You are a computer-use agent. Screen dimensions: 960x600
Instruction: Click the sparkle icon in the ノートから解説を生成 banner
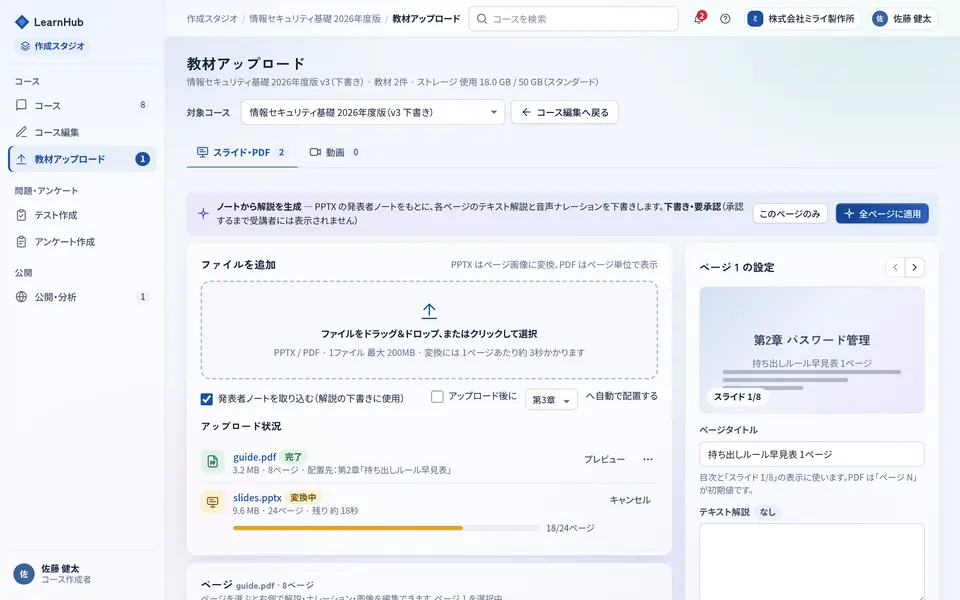pyautogui.click(x=203, y=213)
